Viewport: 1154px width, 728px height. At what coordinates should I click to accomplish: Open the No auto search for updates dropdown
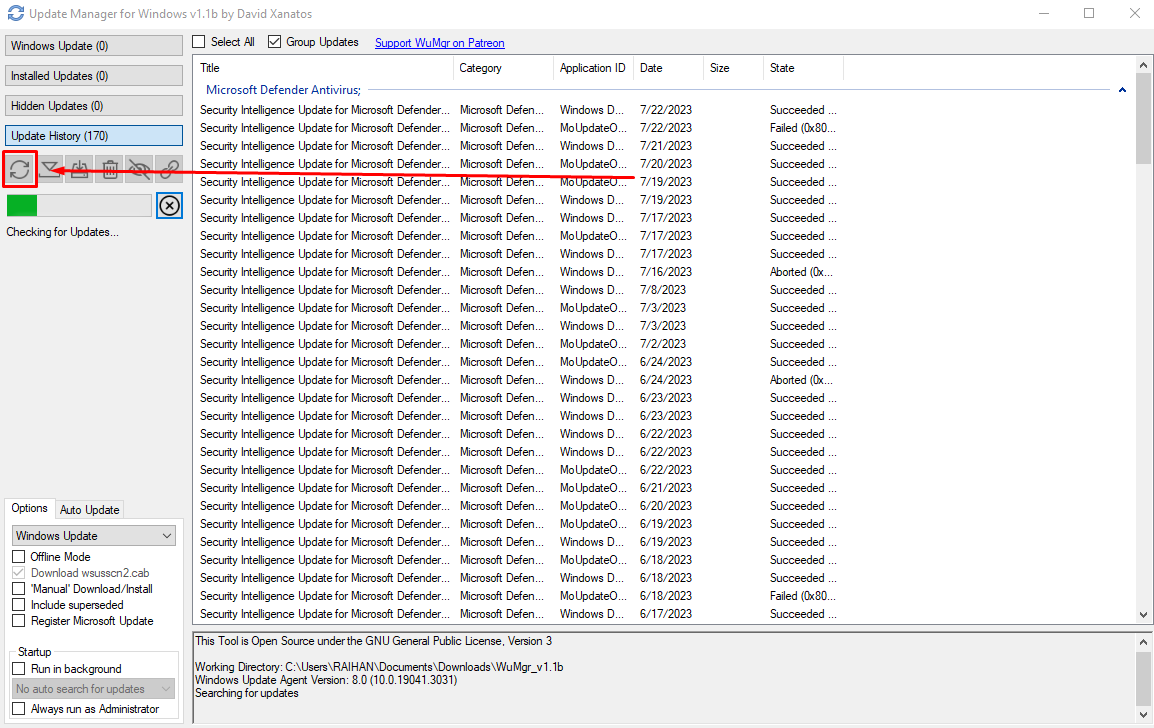click(94, 689)
